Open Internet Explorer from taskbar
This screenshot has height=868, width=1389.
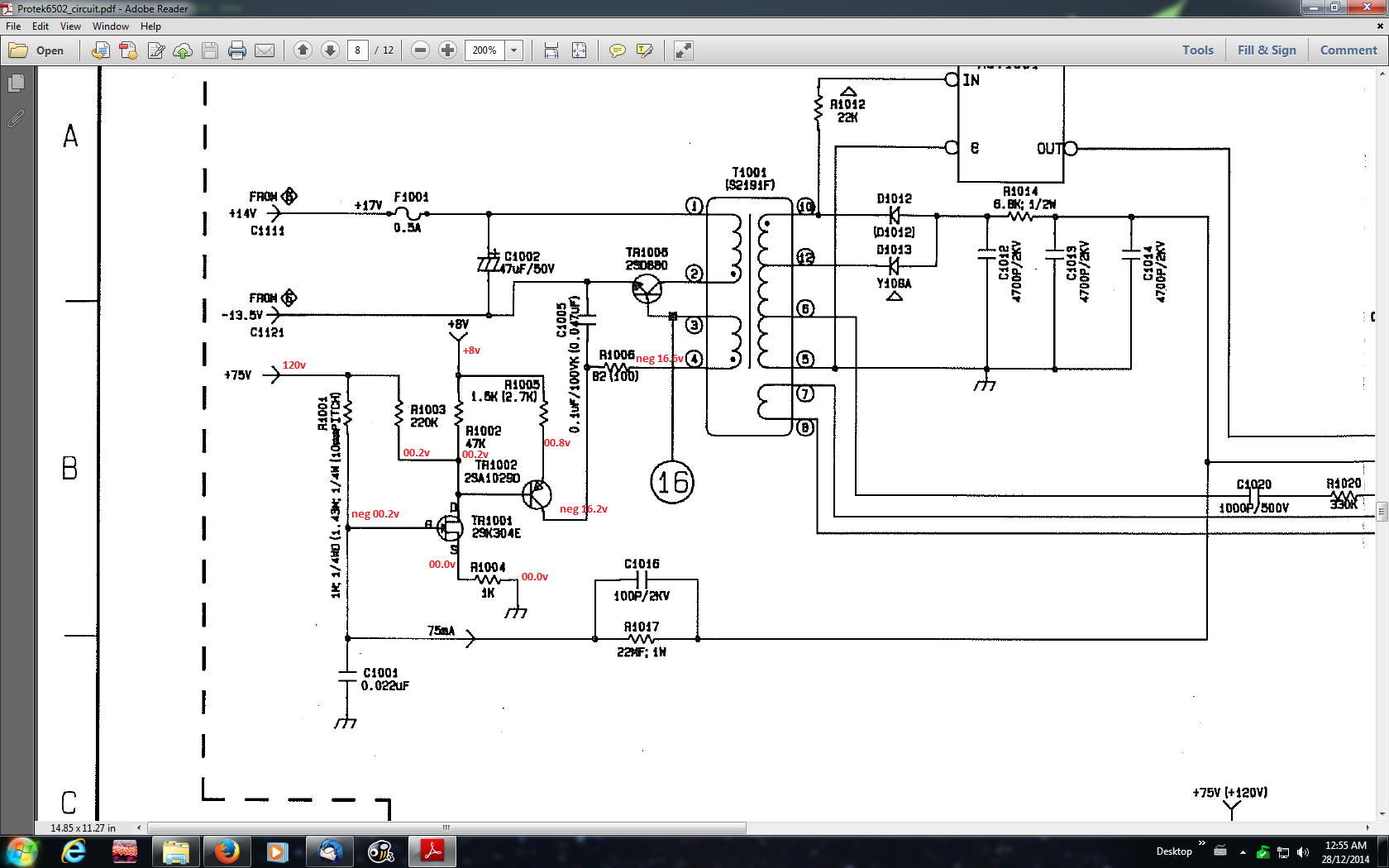click(x=74, y=851)
